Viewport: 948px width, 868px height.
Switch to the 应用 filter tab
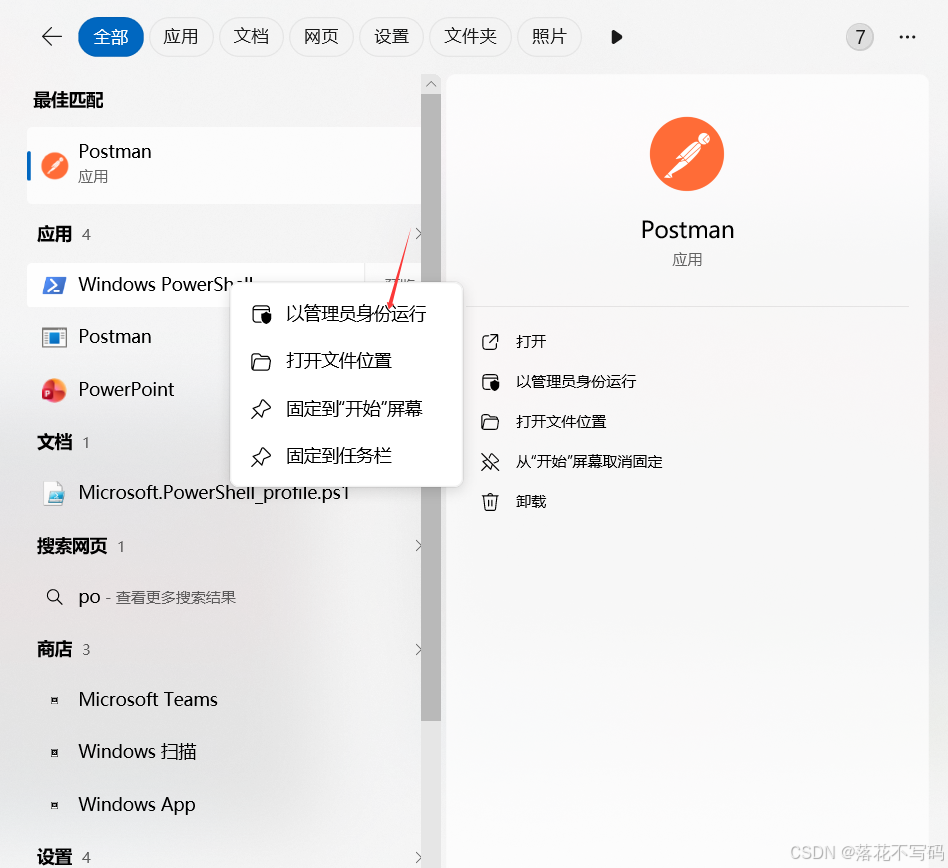click(181, 37)
